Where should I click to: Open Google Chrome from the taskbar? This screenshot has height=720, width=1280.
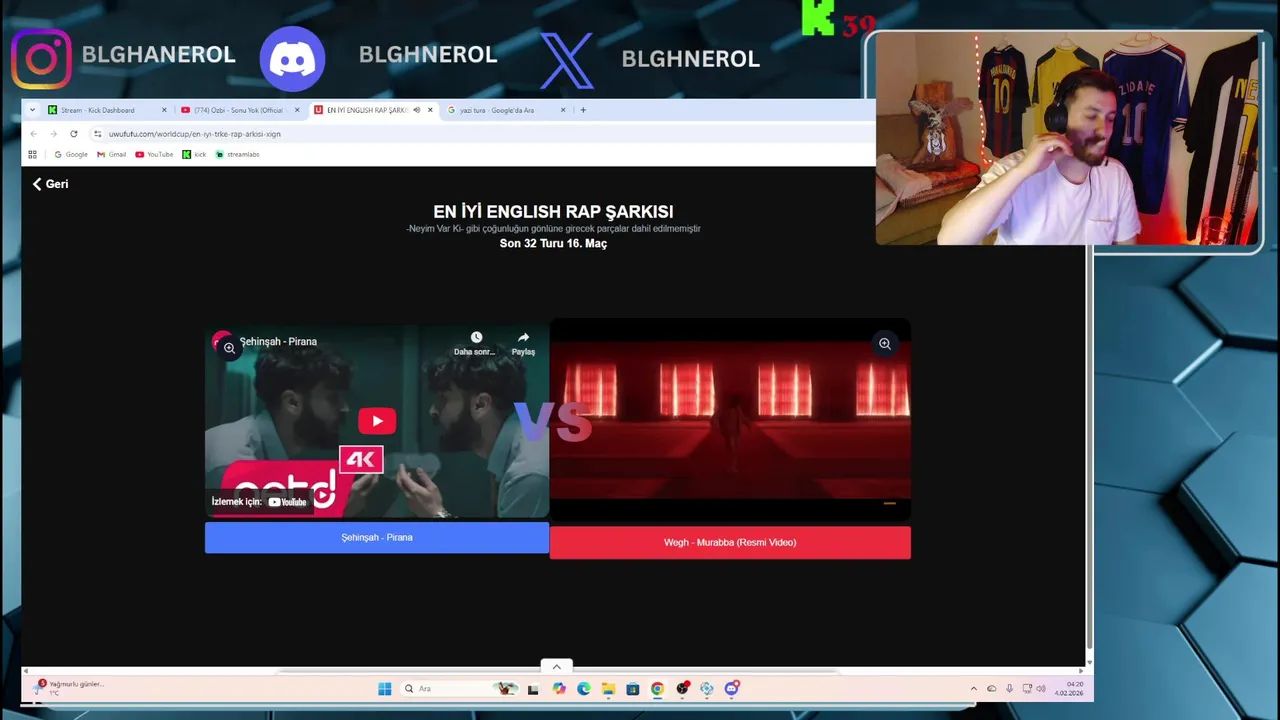657,689
